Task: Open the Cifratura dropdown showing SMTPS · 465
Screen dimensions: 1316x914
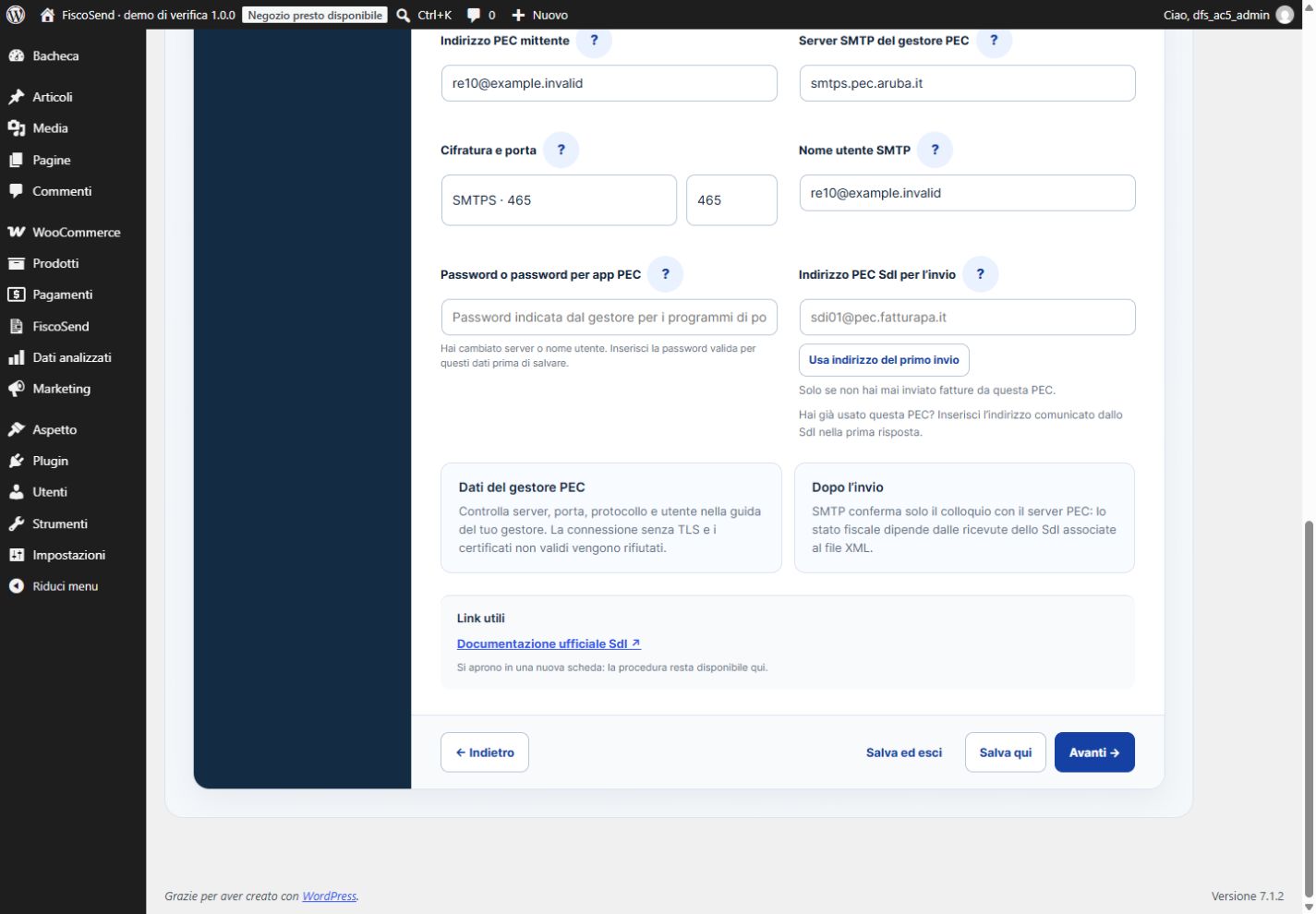Action: pyautogui.click(x=559, y=200)
